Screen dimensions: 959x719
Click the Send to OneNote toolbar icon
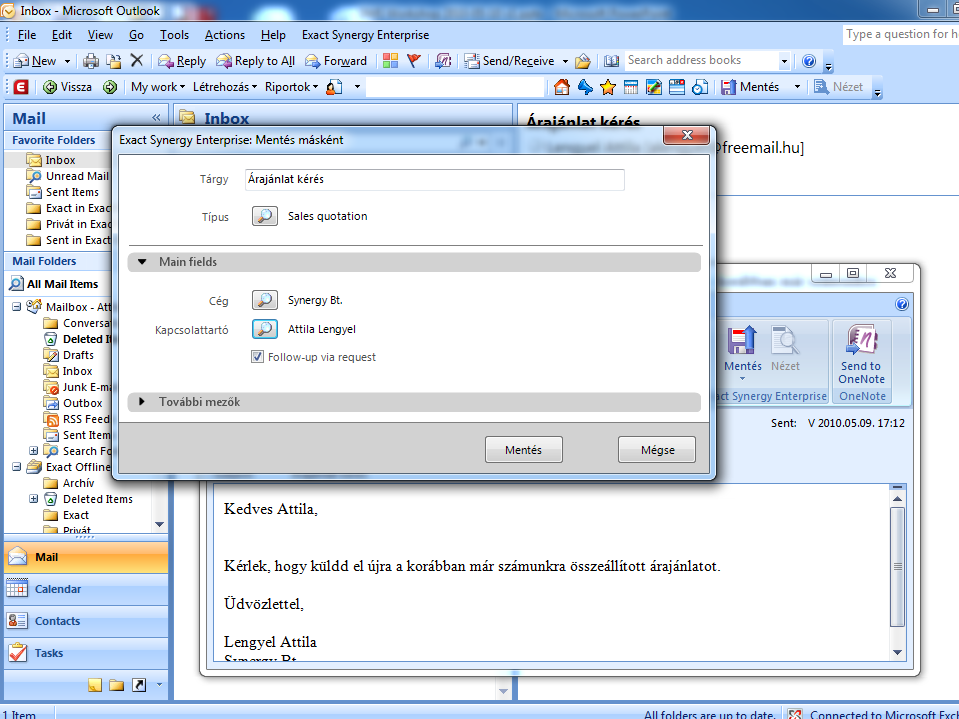tap(443, 61)
